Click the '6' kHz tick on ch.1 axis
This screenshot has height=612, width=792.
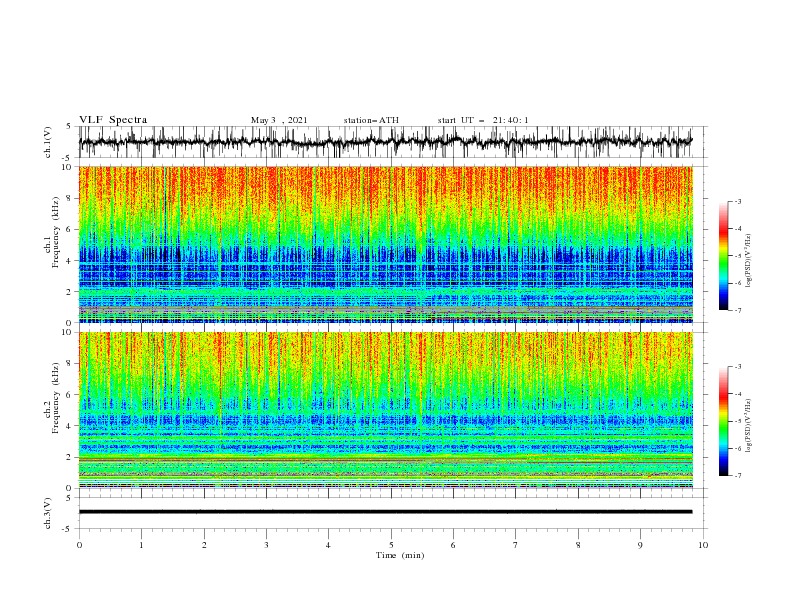coord(69,229)
